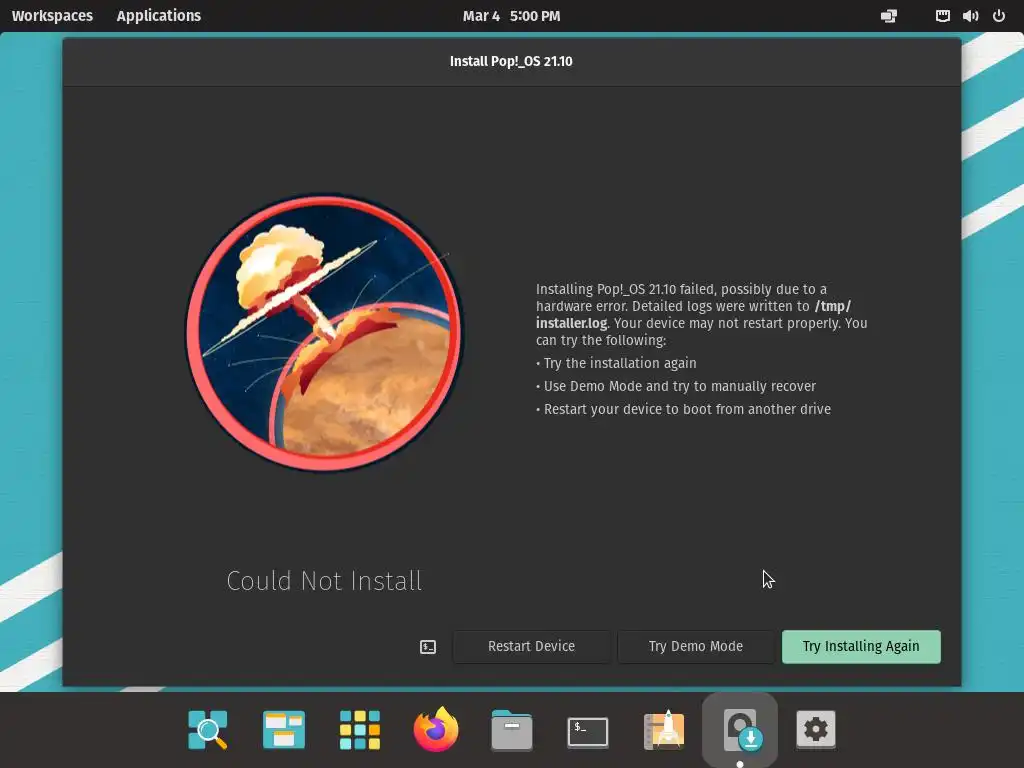Open the Workspaces overview
The width and height of the screenshot is (1024, 768).
point(52,16)
